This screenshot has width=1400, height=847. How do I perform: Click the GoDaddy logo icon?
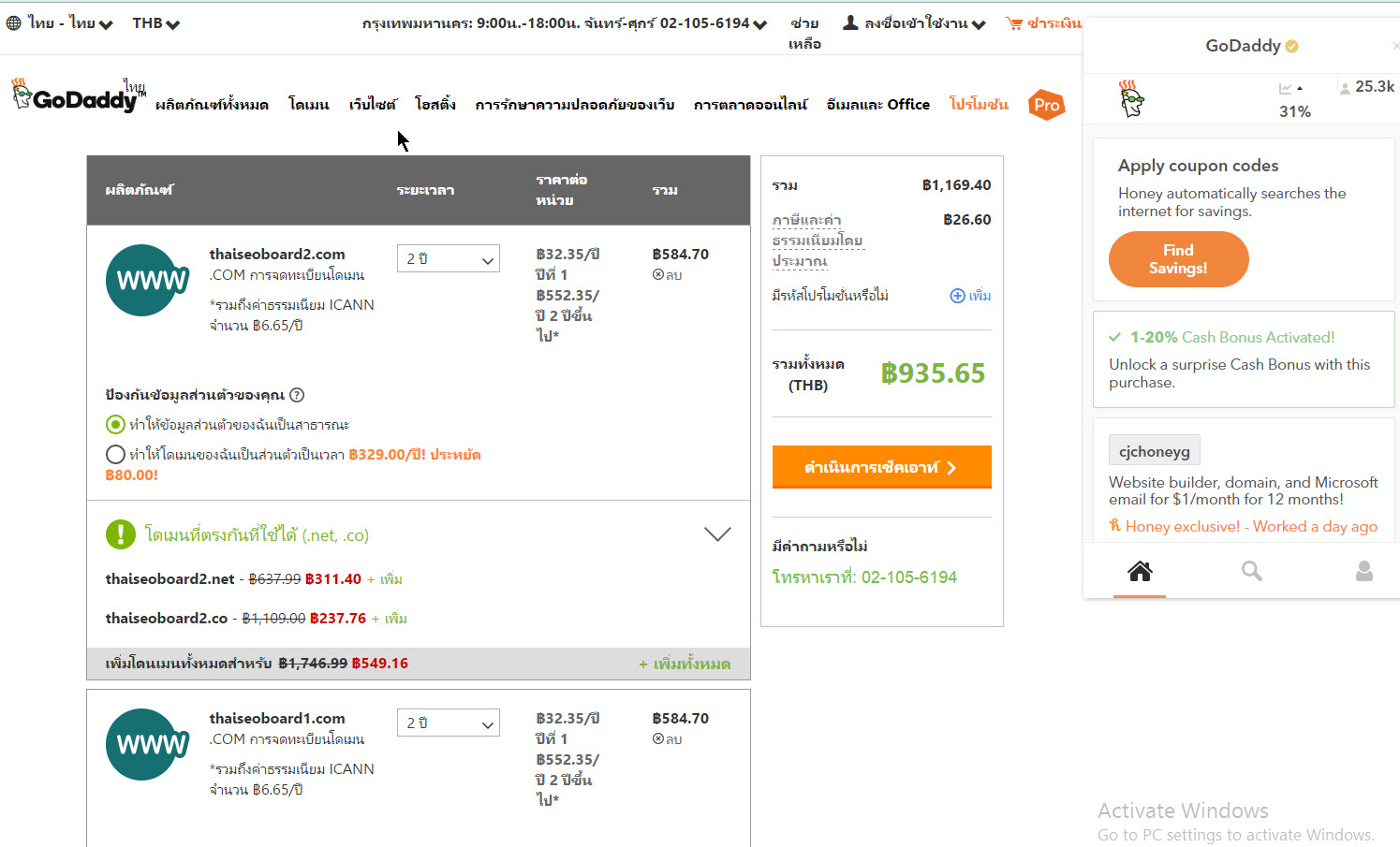(x=75, y=97)
